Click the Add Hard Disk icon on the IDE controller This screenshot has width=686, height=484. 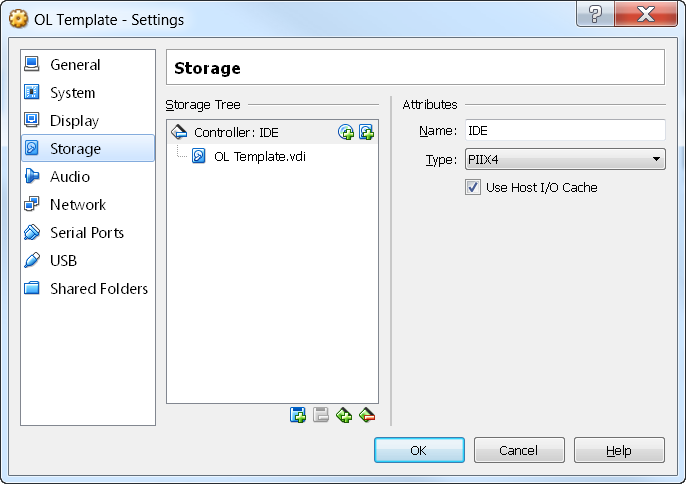(367, 132)
